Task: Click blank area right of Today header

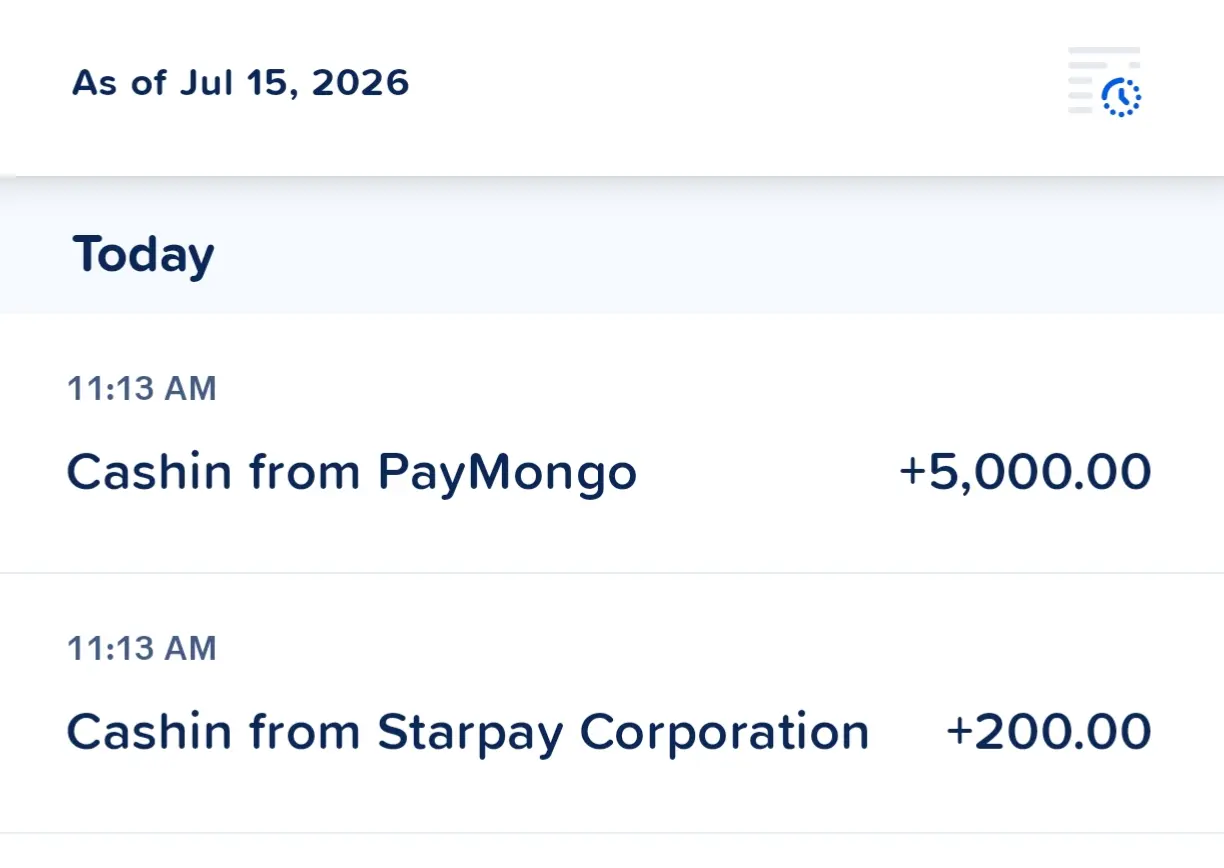Action: 720,254
